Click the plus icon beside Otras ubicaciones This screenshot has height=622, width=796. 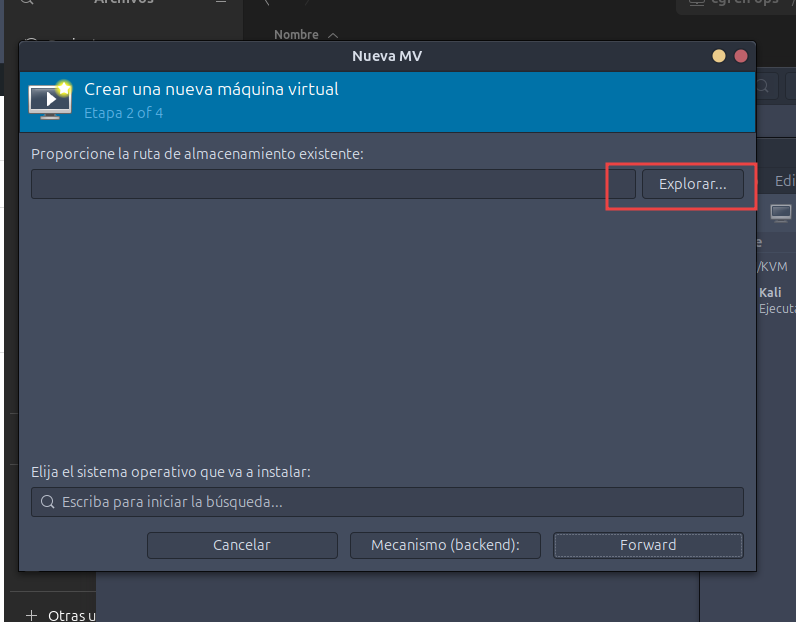pos(31,615)
